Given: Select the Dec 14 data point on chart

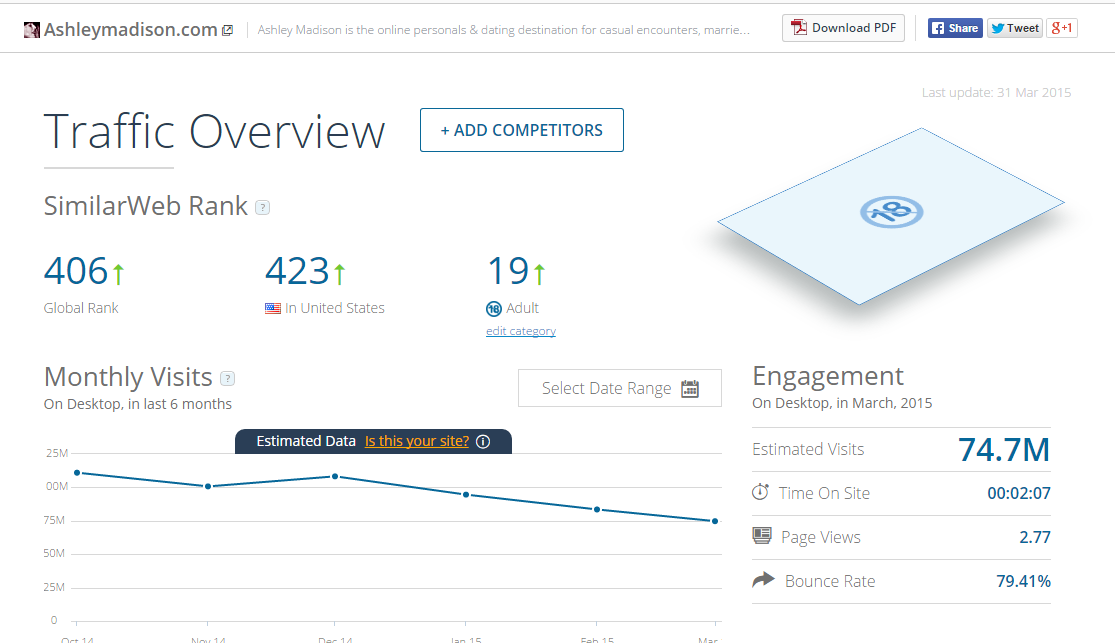Looking at the screenshot, I should [335, 477].
